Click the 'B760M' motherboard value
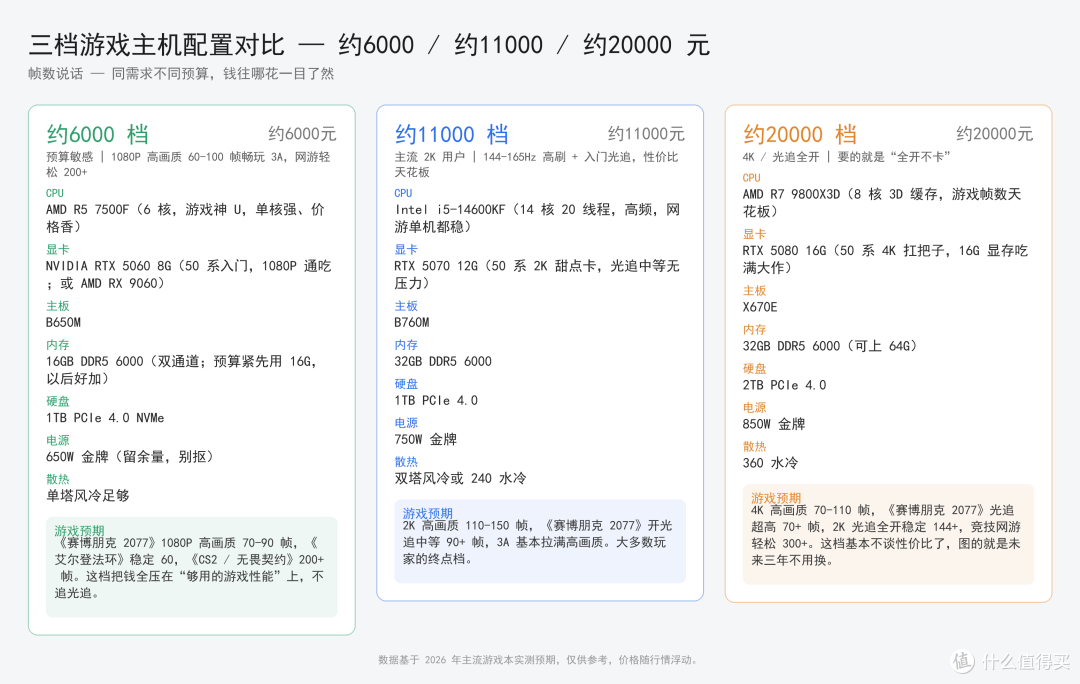 coord(412,322)
